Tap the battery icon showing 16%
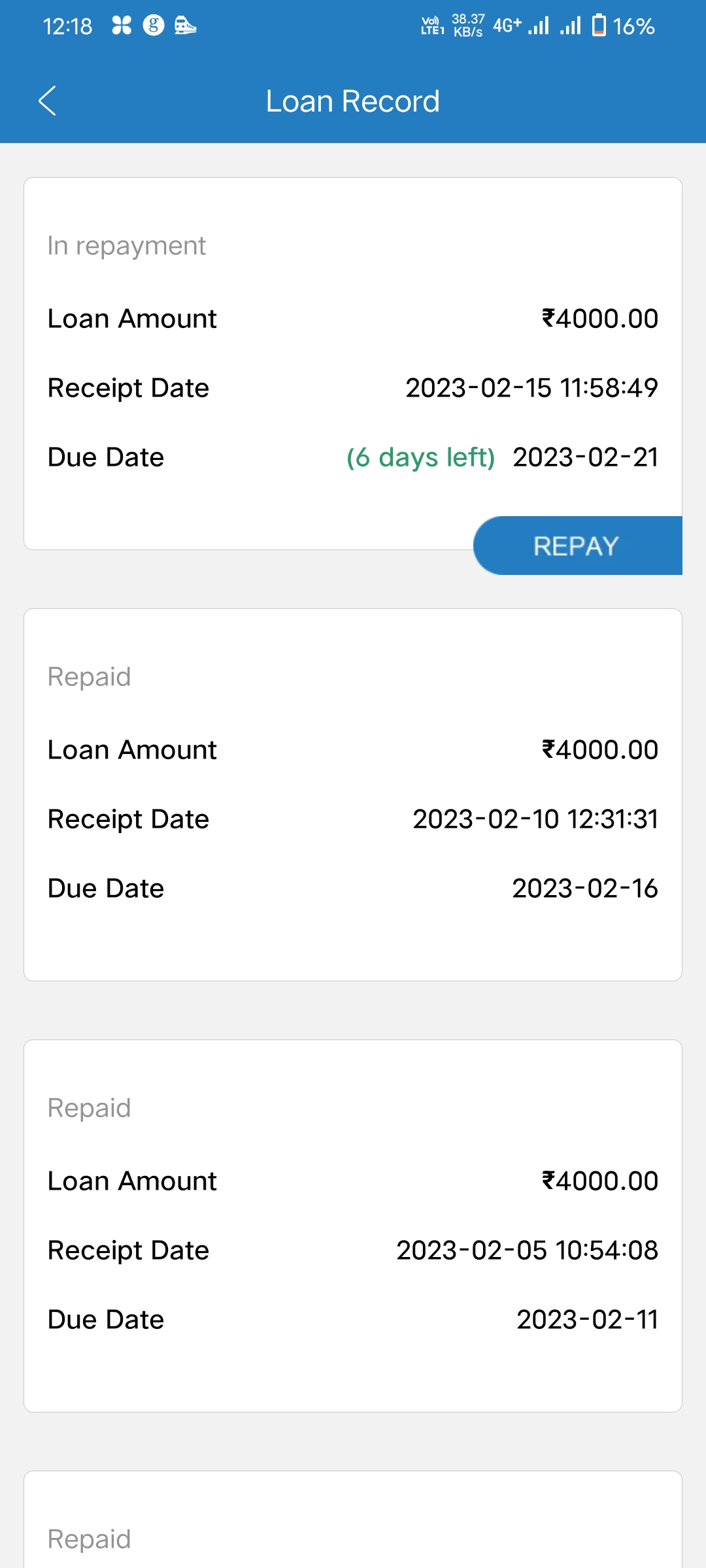Viewport: 706px width, 1568px height. click(599, 26)
